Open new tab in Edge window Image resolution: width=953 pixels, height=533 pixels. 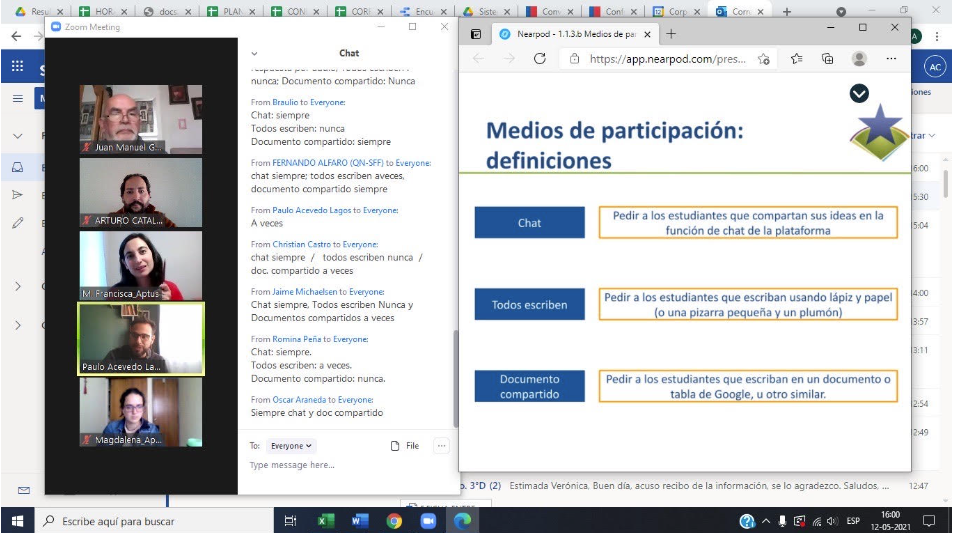[x=670, y=33]
